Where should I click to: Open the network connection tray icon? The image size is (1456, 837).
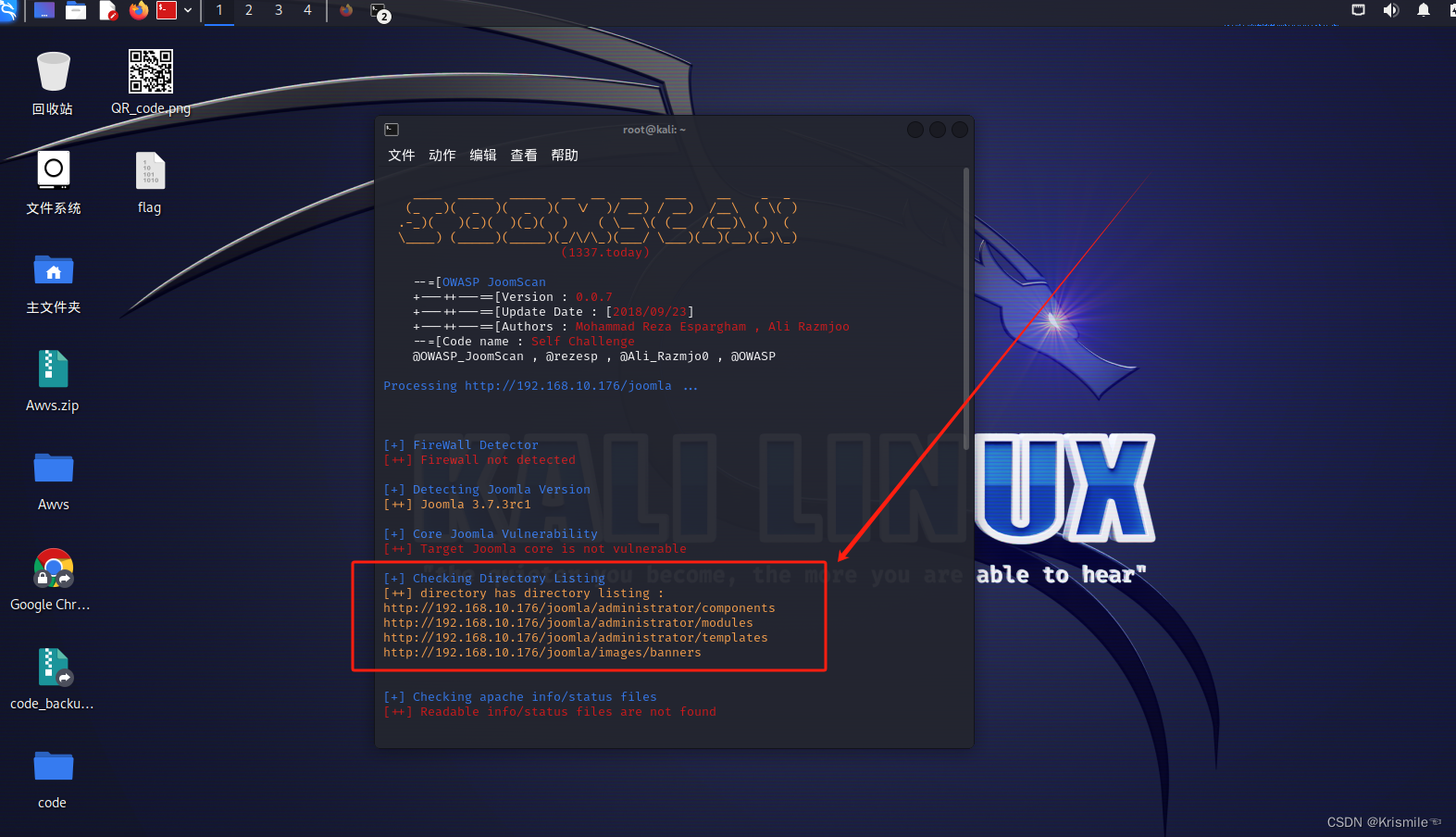[1358, 10]
